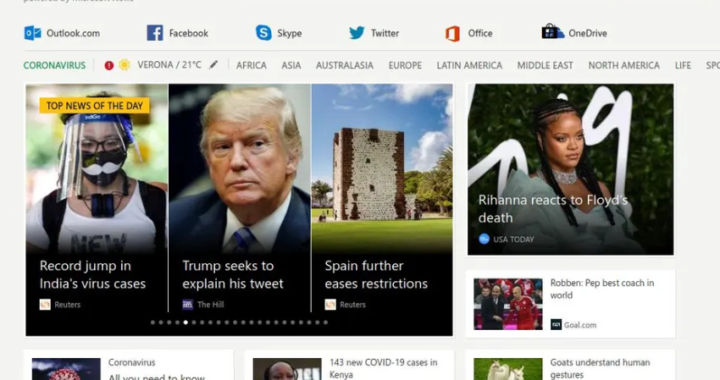This screenshot has height=380, width=720.
Task: Click the Twitter bird icon
Action: click(357, 33)
